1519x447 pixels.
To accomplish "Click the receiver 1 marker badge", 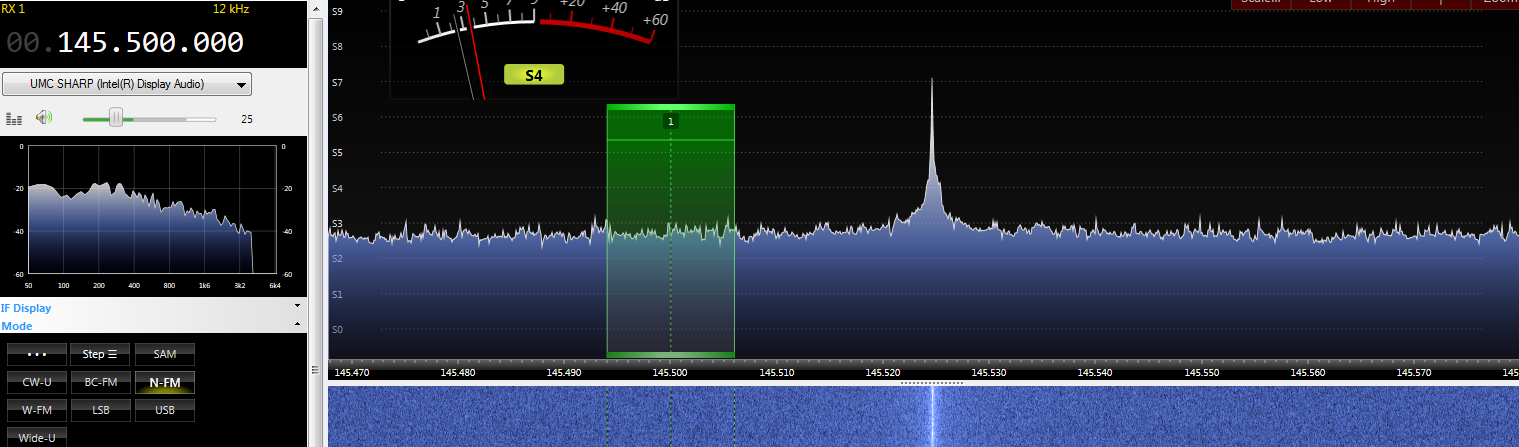I will click(x=671, y=121).
